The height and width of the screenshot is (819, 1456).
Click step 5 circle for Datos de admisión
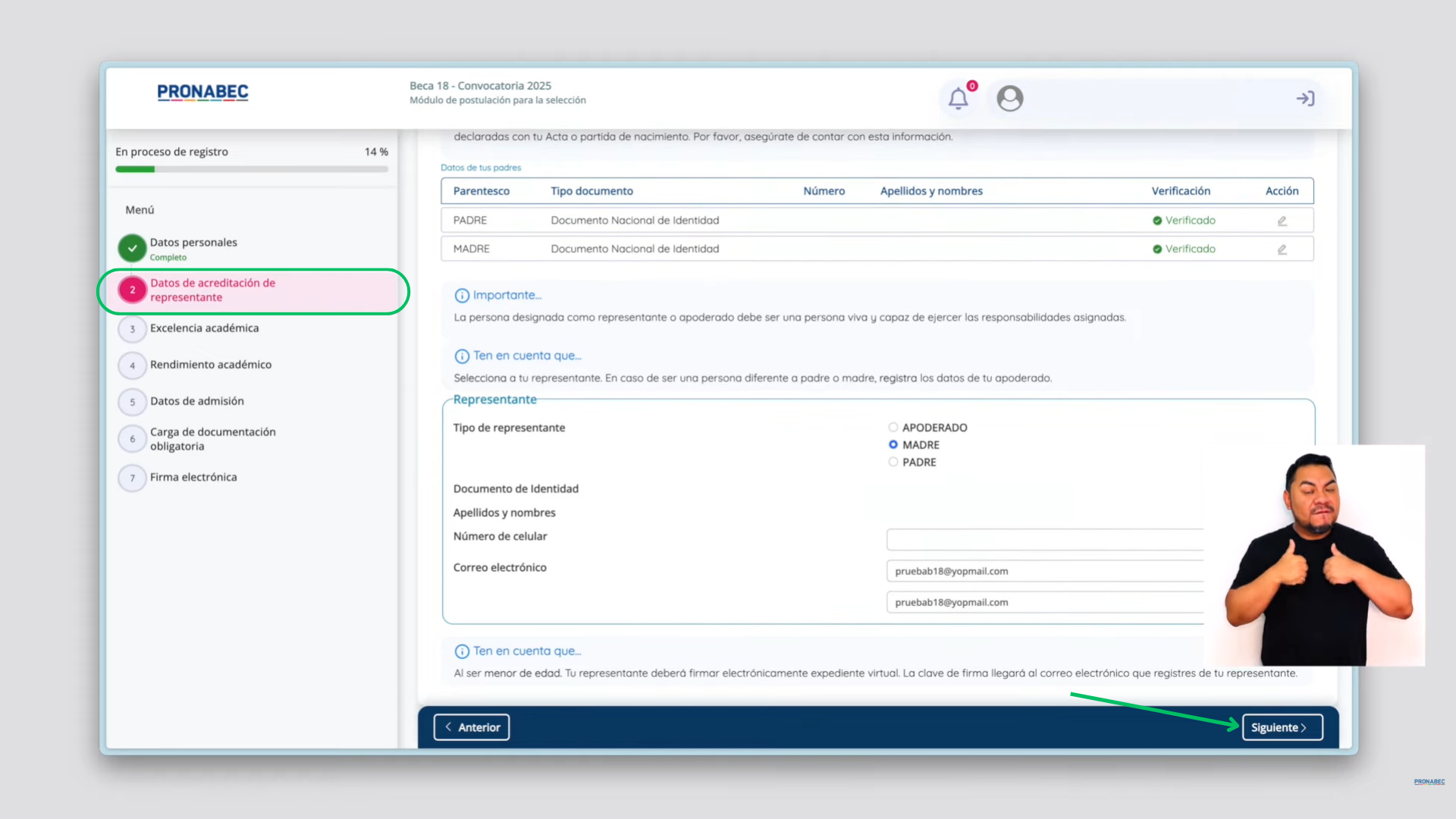pos(132,402)
